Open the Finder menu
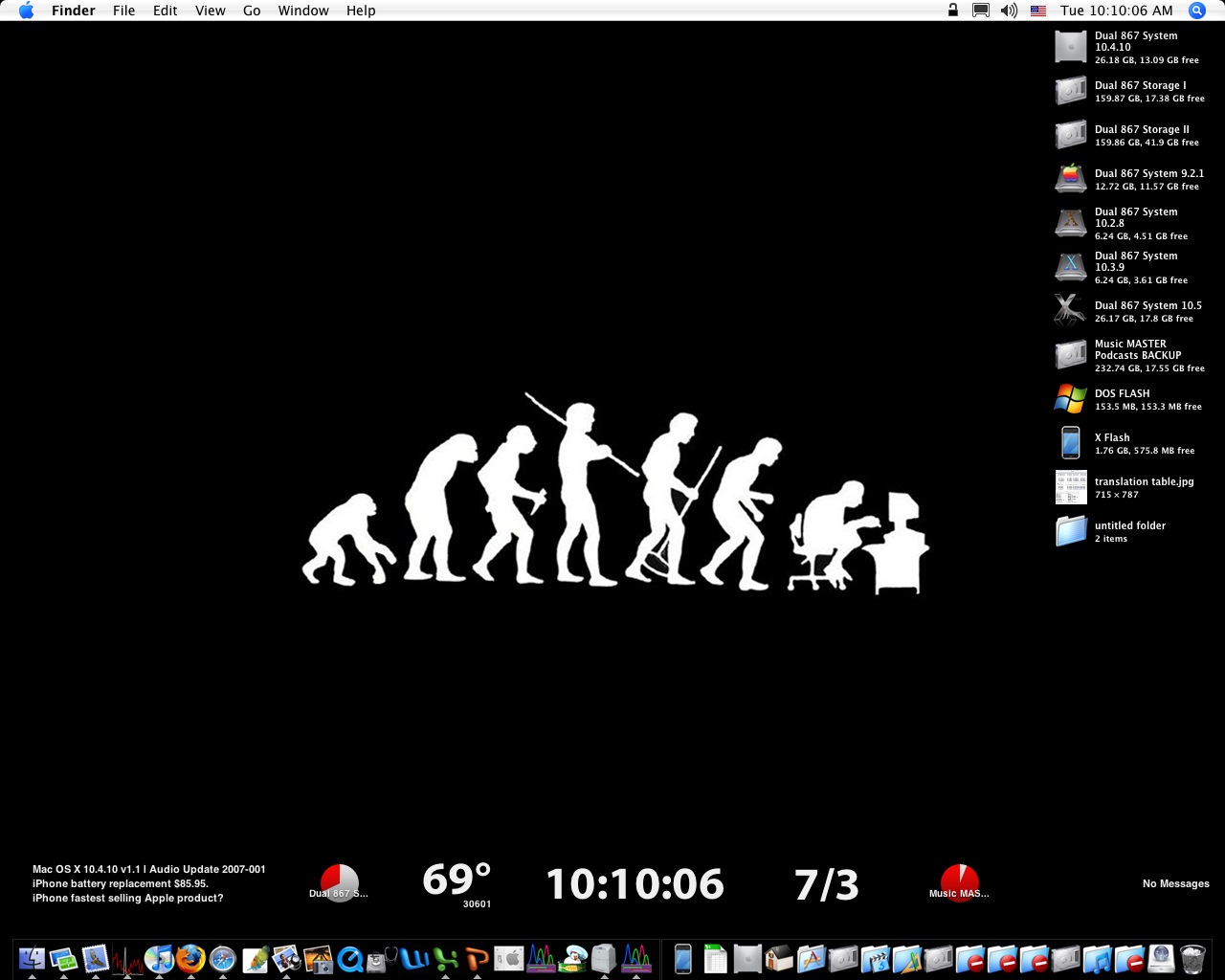Viewport: 1225px width, 980px height. point(74,11)
